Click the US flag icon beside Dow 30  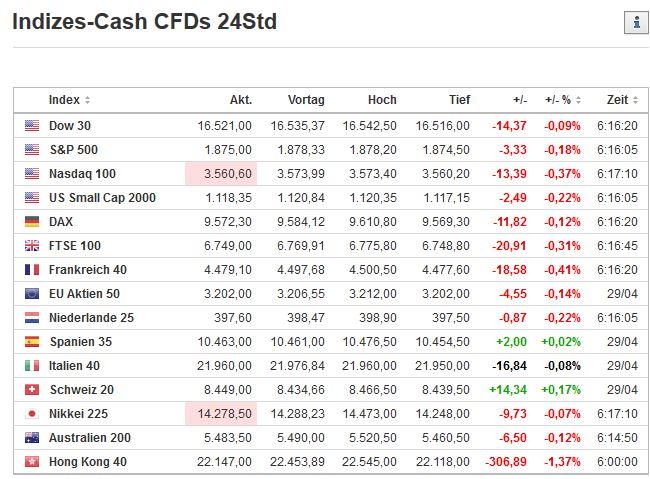[x=32, y=126]
